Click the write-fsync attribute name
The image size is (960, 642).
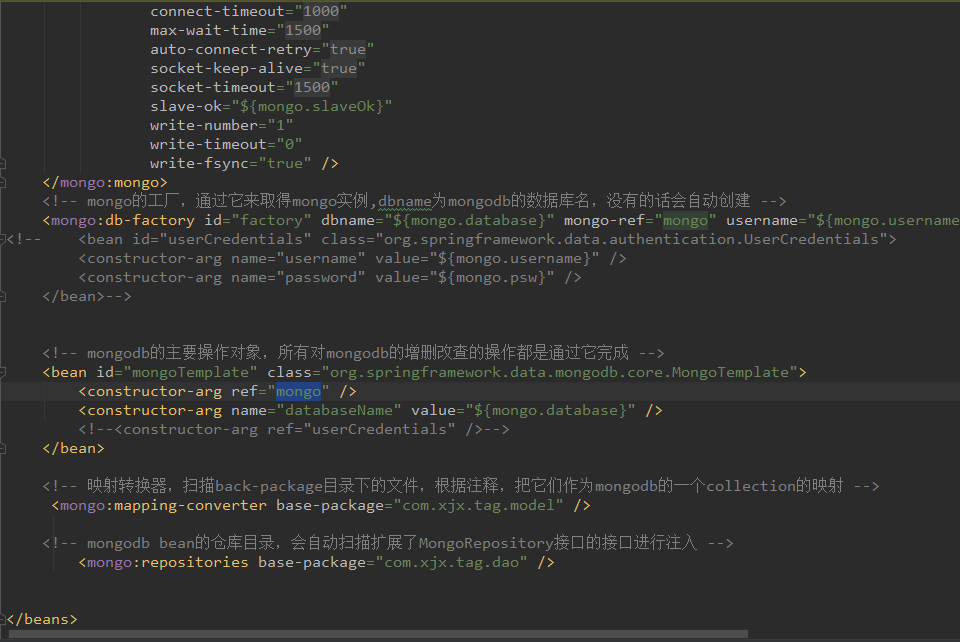click(x=199, y=163)
